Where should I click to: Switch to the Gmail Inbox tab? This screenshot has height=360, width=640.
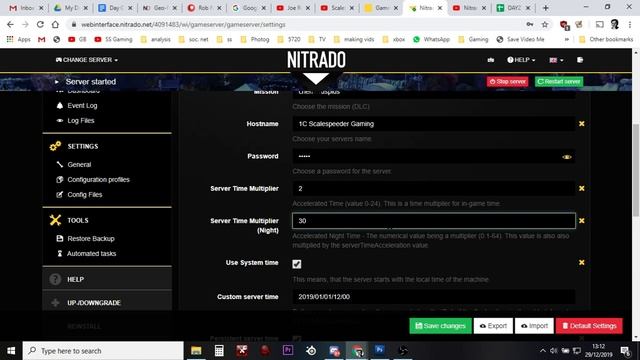click(25, 8)
